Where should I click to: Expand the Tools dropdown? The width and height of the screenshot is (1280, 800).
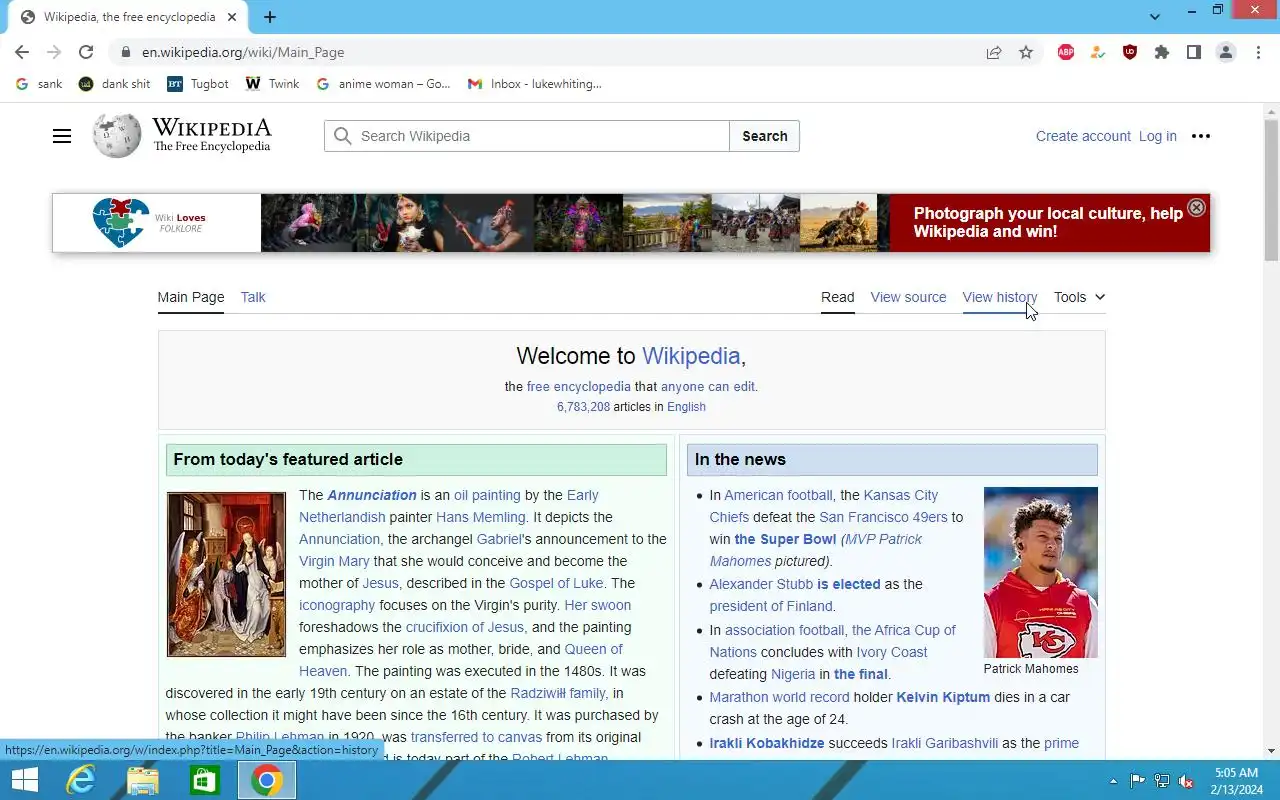pyautogui.click(x=1079, y=297)
